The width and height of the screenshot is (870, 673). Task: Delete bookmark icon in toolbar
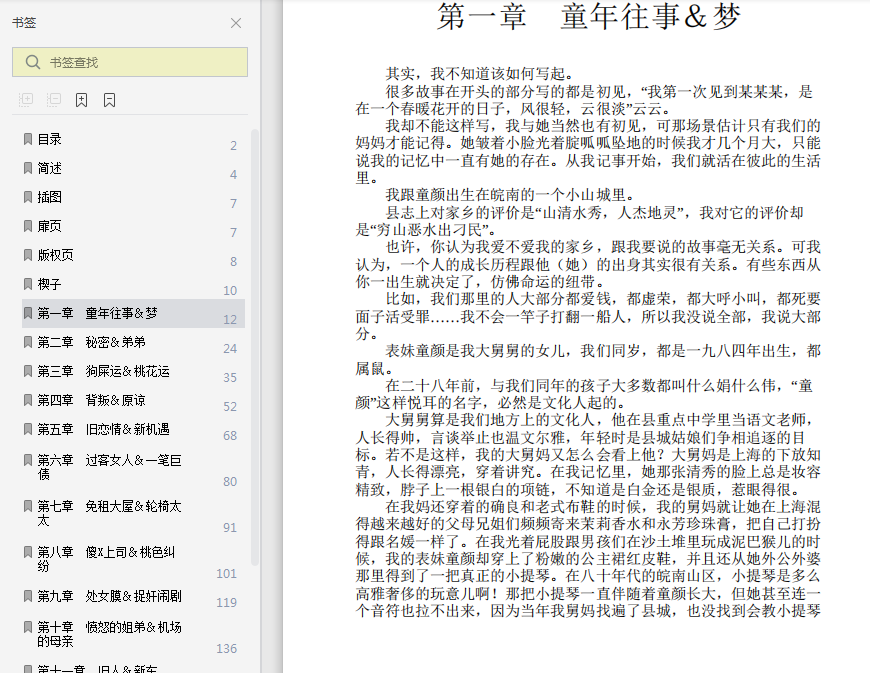[110, 100]
